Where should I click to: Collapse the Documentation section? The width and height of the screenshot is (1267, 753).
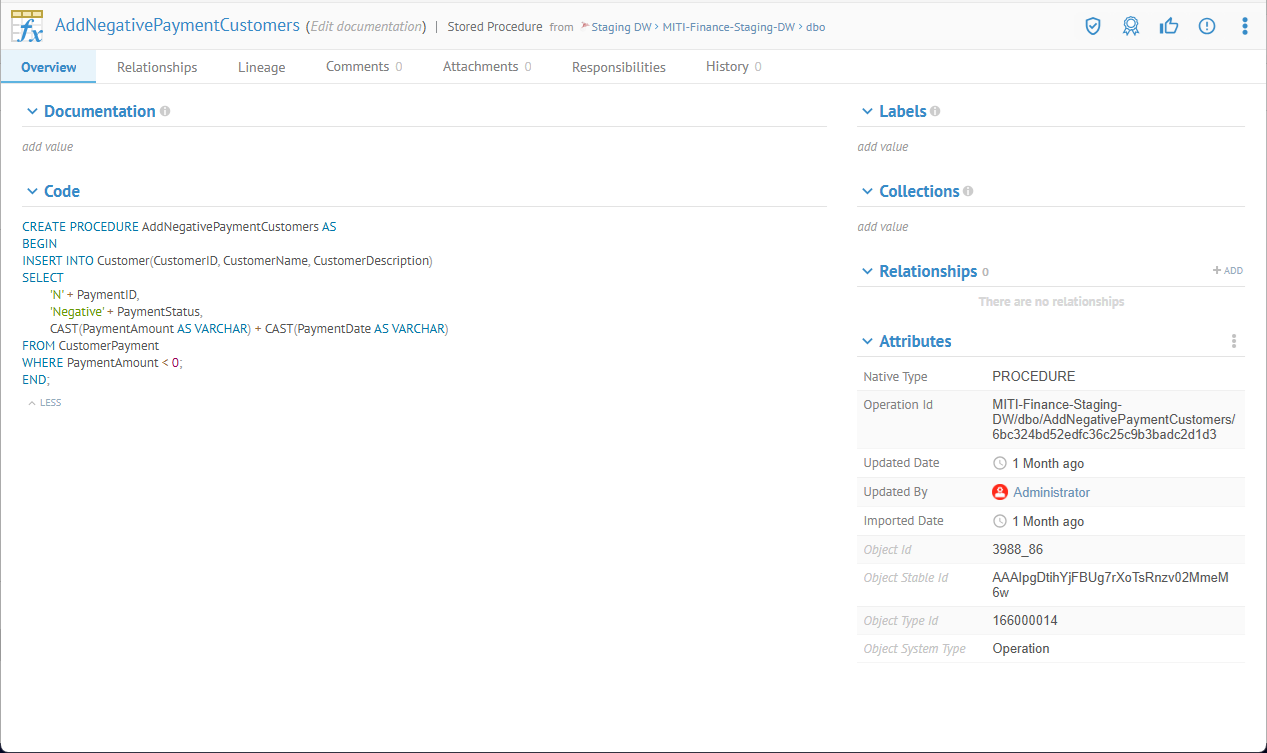point(32,111)
